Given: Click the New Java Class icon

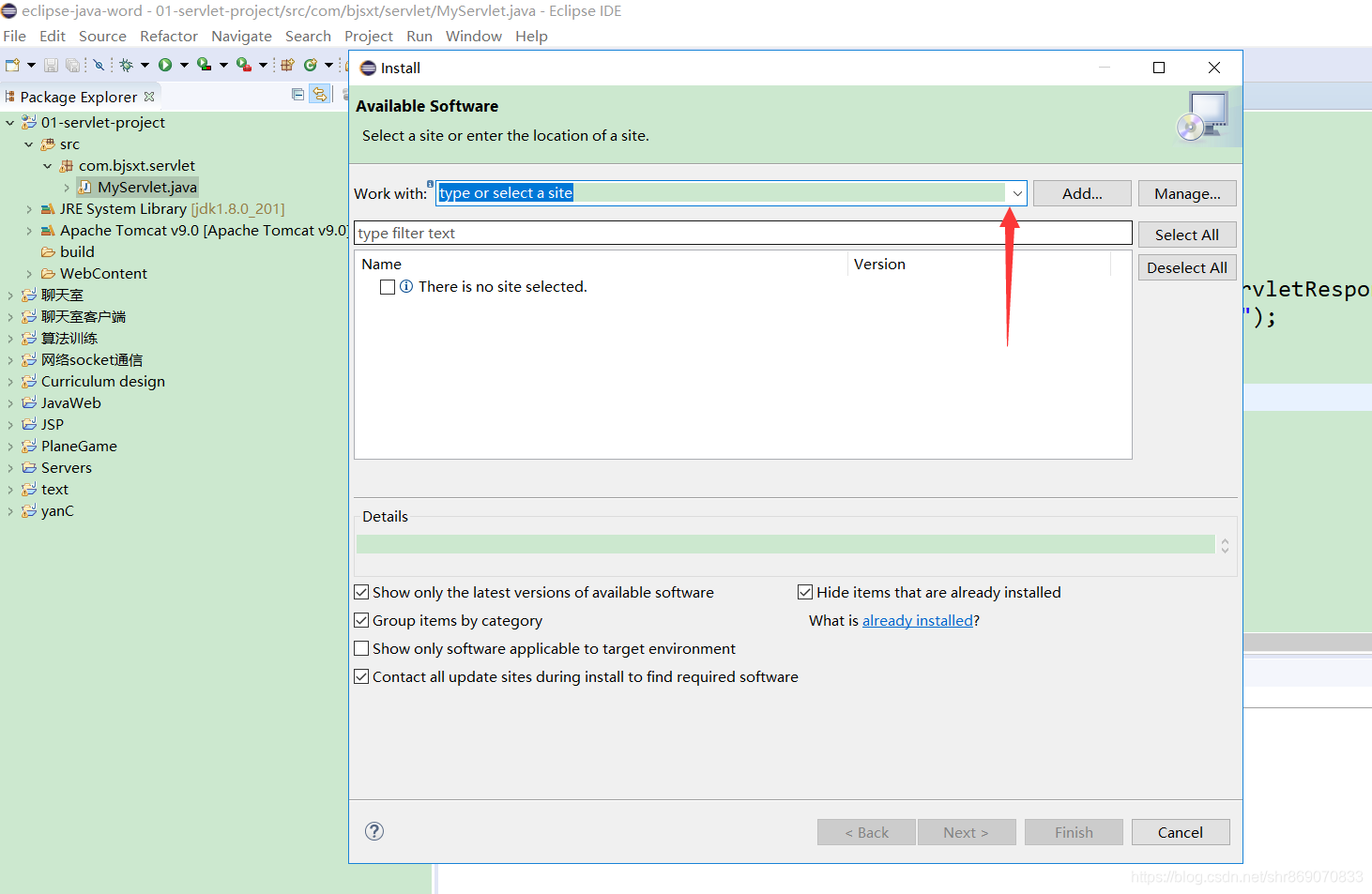Looking at the screenshot, I should tap(311, 65).
